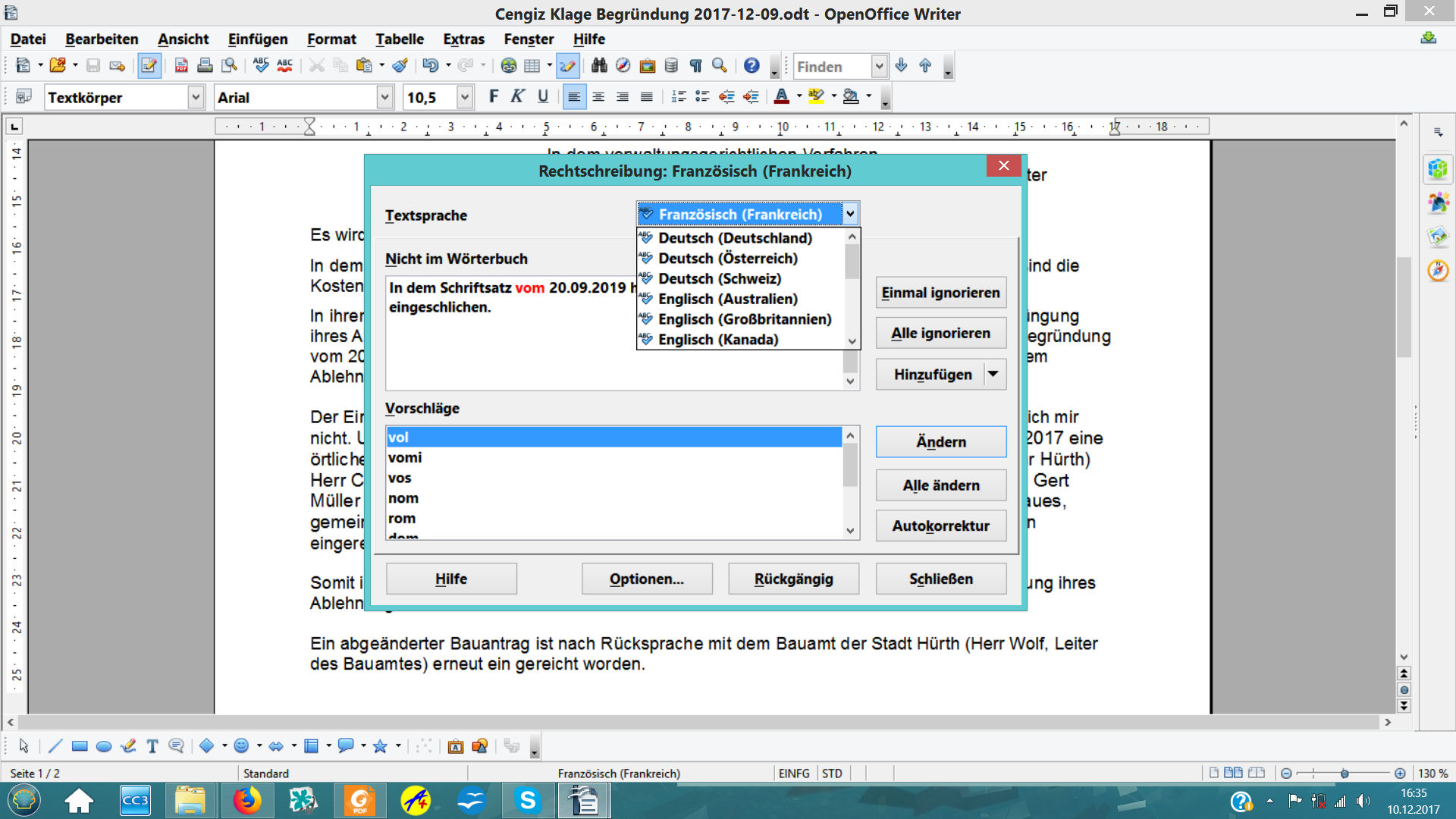Screen dimensions: 1456x819
Task: Click Find previous up arrow
Action: (925, 66)
